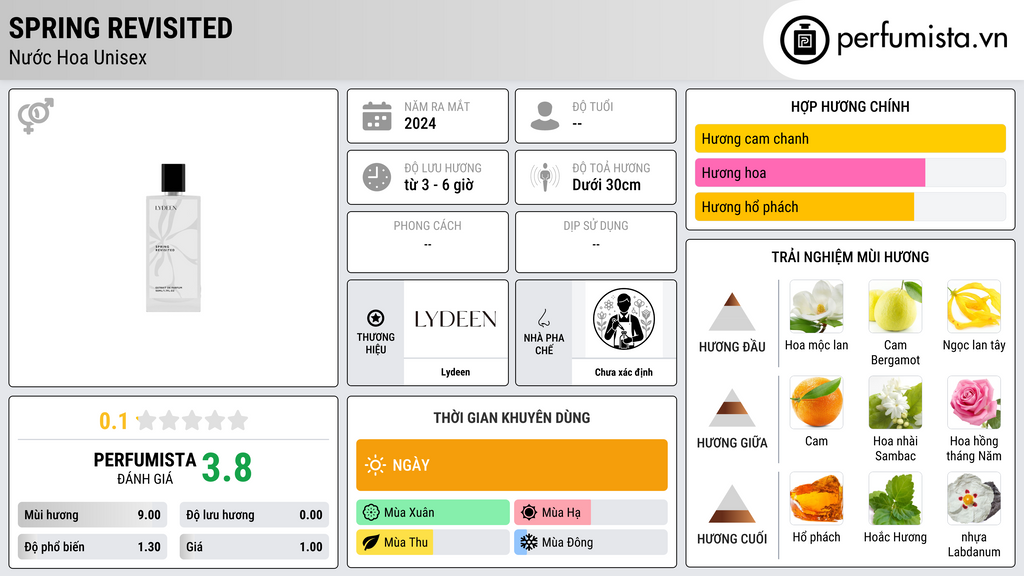1024x576 pixels.
Task: Select the Mùa Đông season bar
Action: point(591,542)
